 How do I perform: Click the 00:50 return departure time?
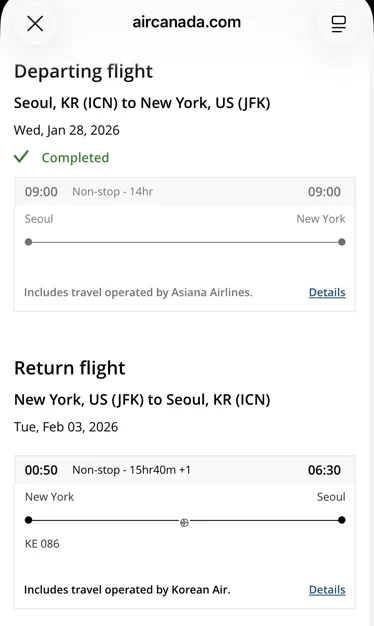(41, 470)
